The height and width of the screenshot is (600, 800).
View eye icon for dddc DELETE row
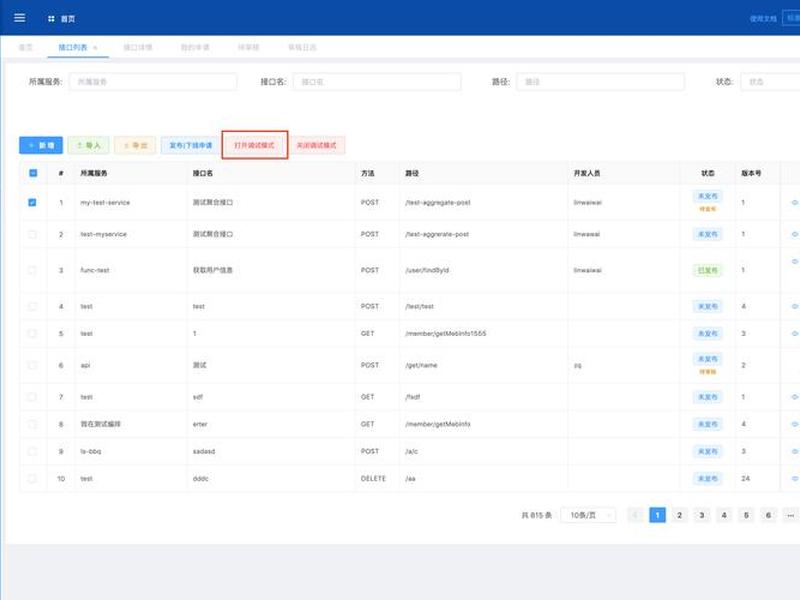tap(794, 479)
